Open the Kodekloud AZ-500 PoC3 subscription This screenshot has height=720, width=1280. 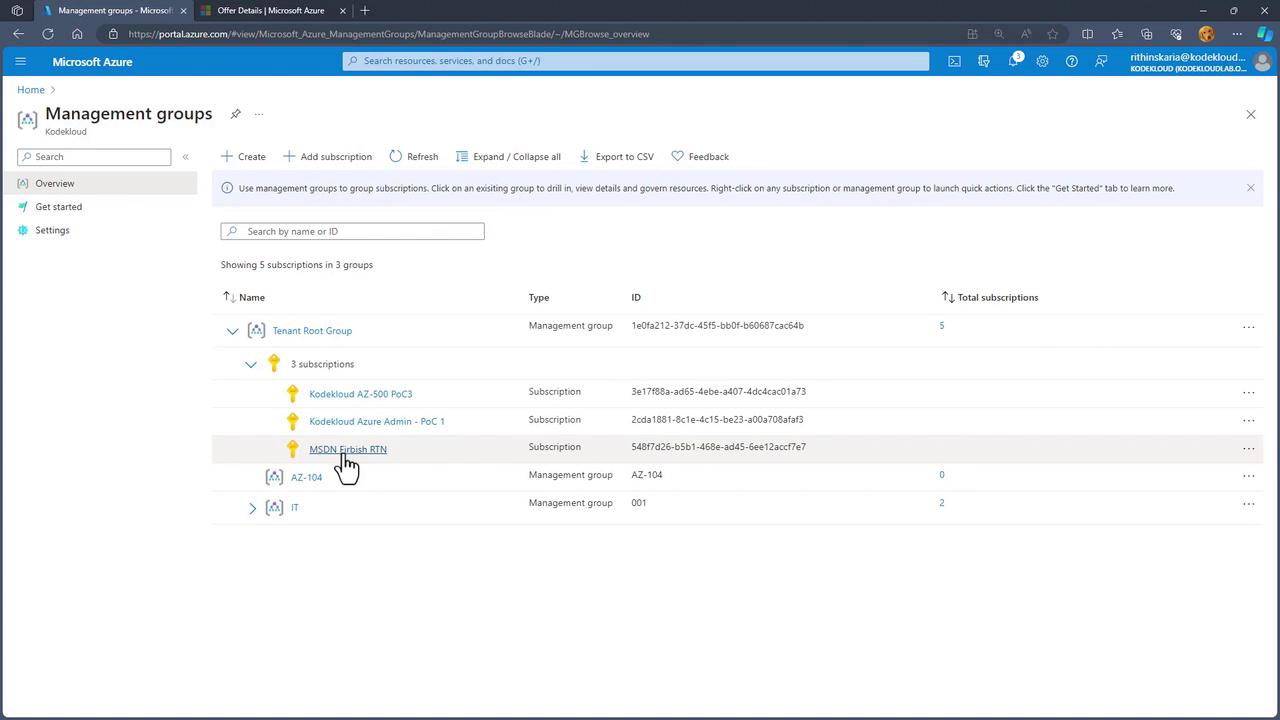click(x=360, y=394)
